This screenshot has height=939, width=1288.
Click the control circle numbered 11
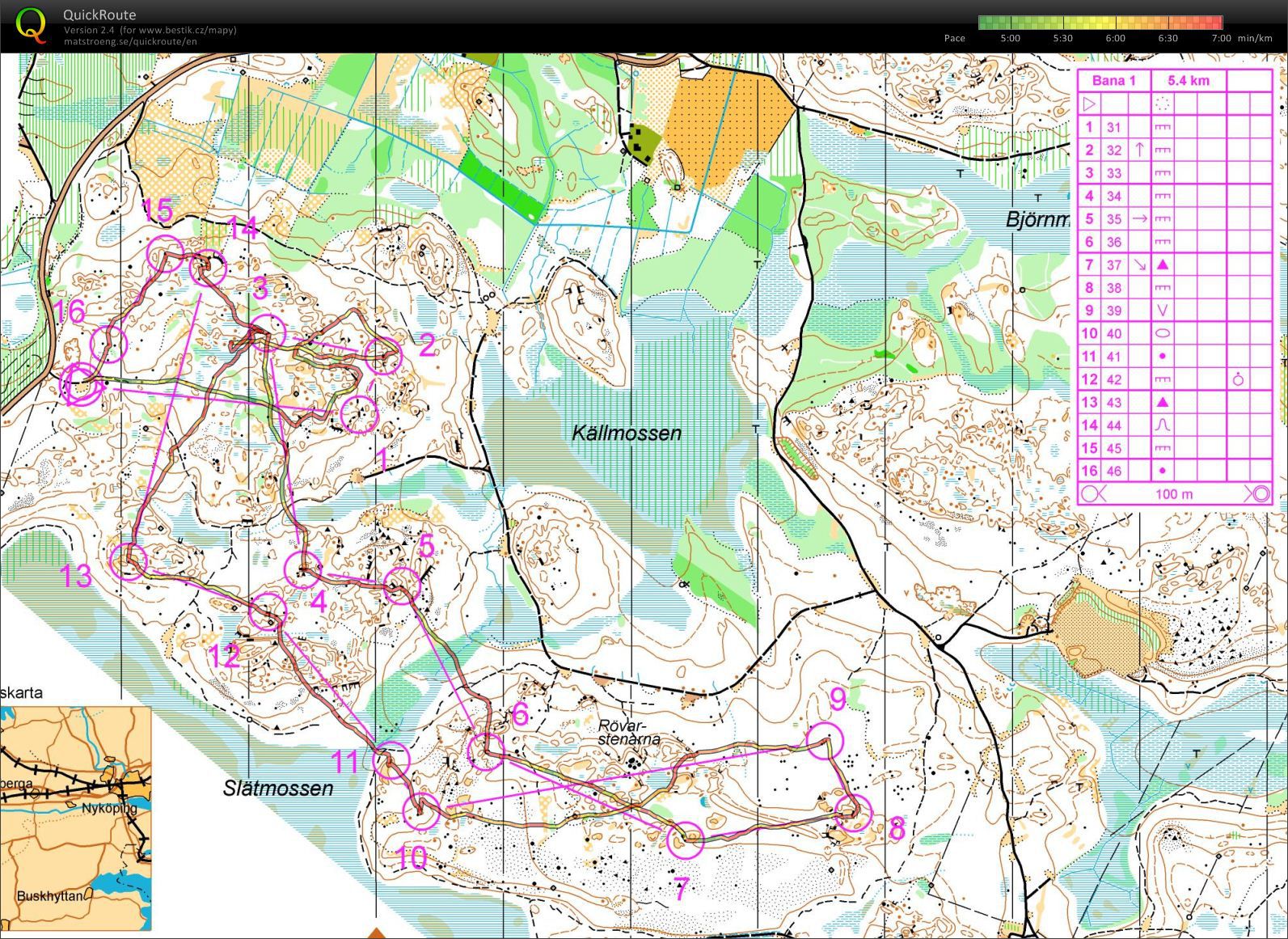coord(391,760)
